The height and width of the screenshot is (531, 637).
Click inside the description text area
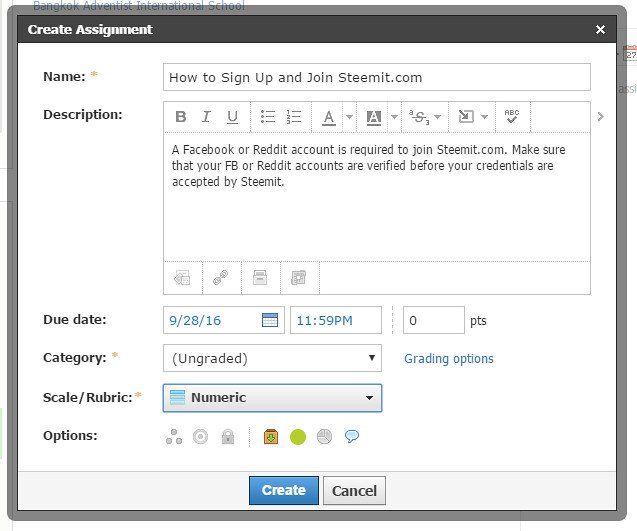pyautogui.click(x=377, y=197)
